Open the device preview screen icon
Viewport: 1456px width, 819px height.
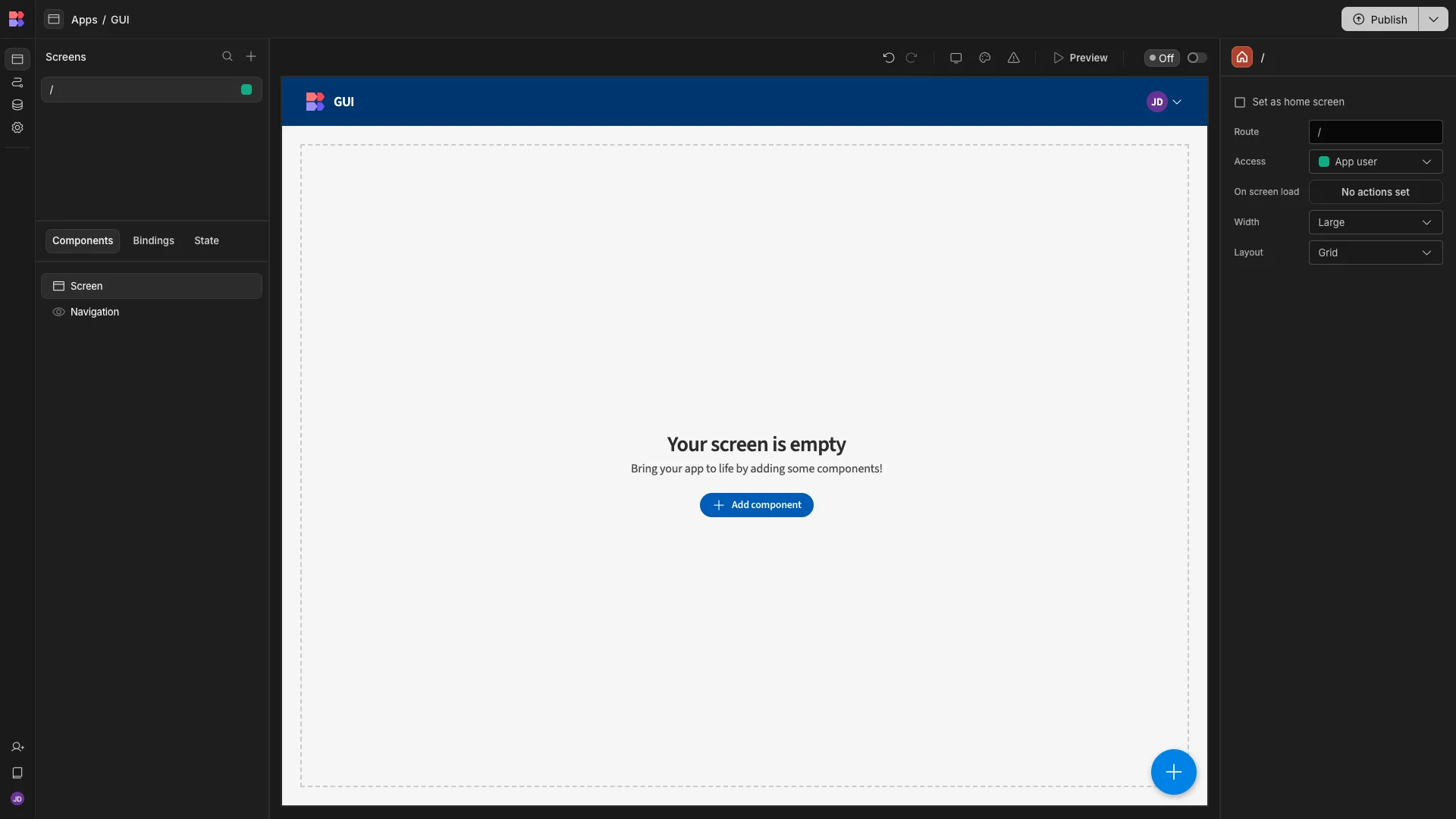(x=955, y=58)
